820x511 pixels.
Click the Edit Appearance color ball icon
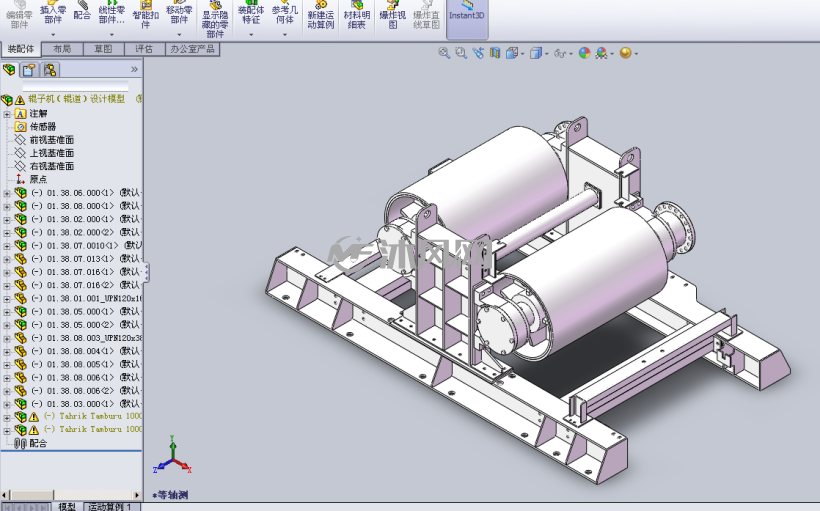pos(584,53)
